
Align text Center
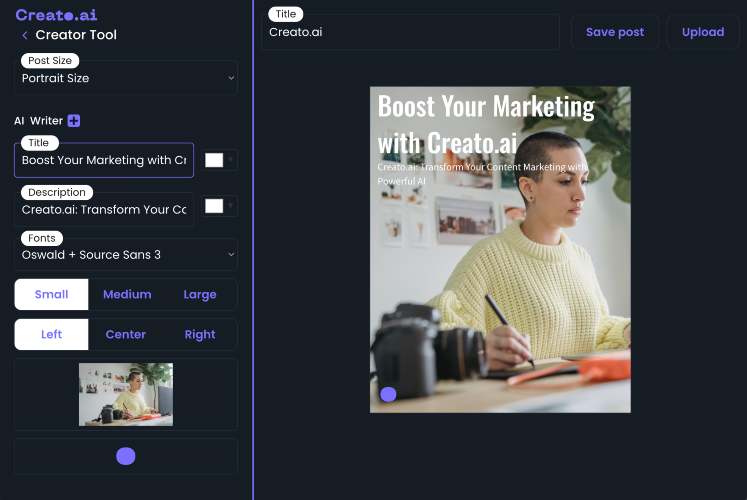(126, 334)
